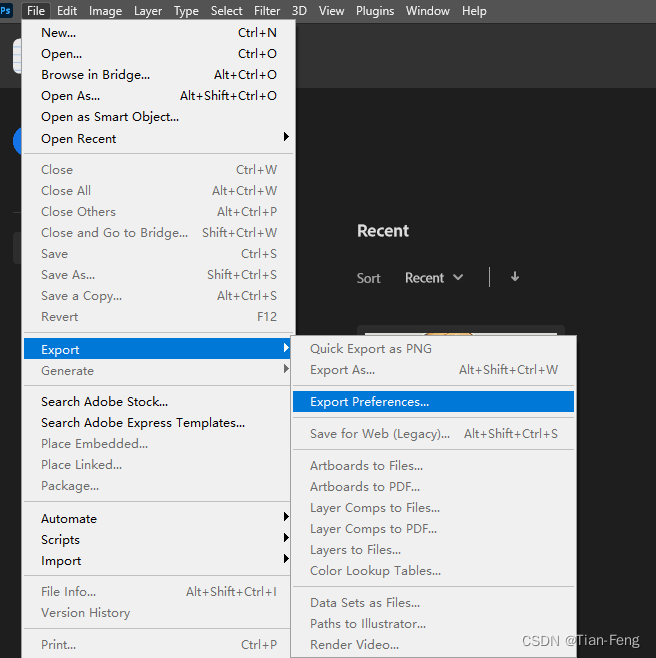Image resolution: width=656 pixels, height=658 pixels.
Task: Select Color Lookup Tables...
Action: [434, 571]
